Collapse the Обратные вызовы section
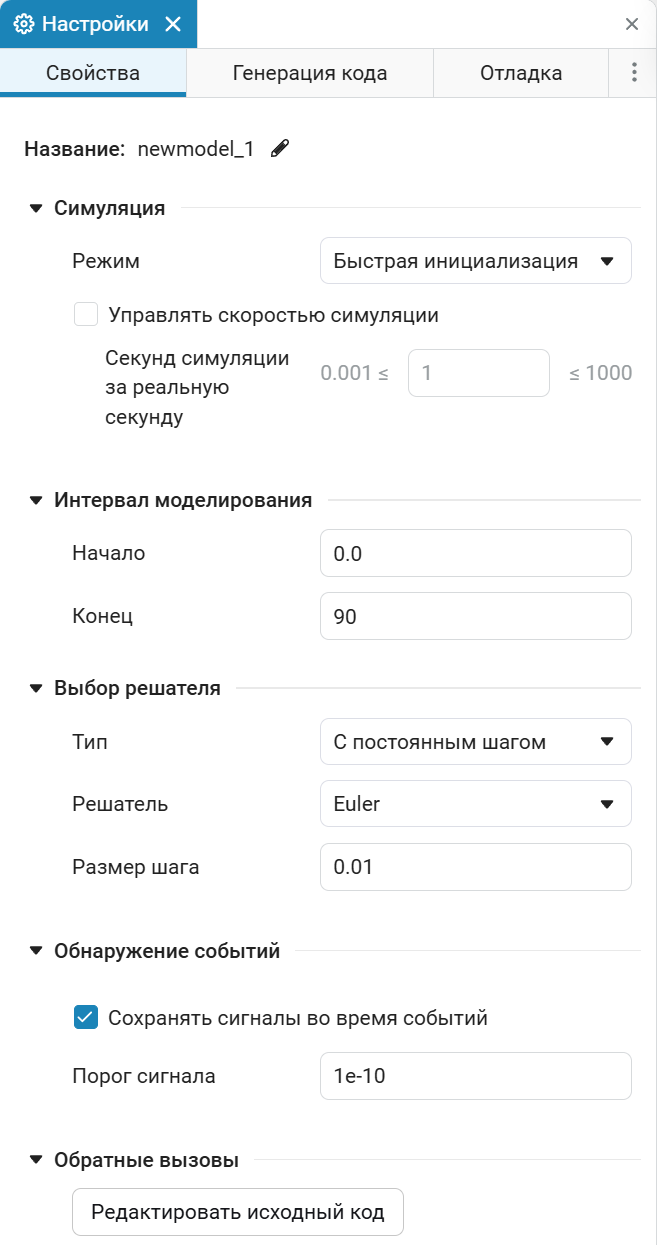657x1245 pixels. point(36,1161)
